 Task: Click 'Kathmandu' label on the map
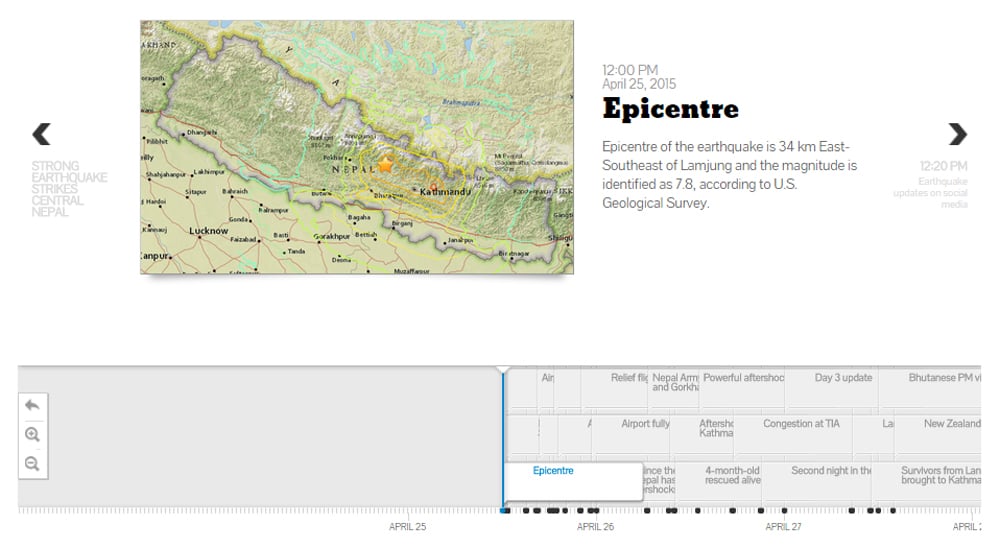(445, 191)
